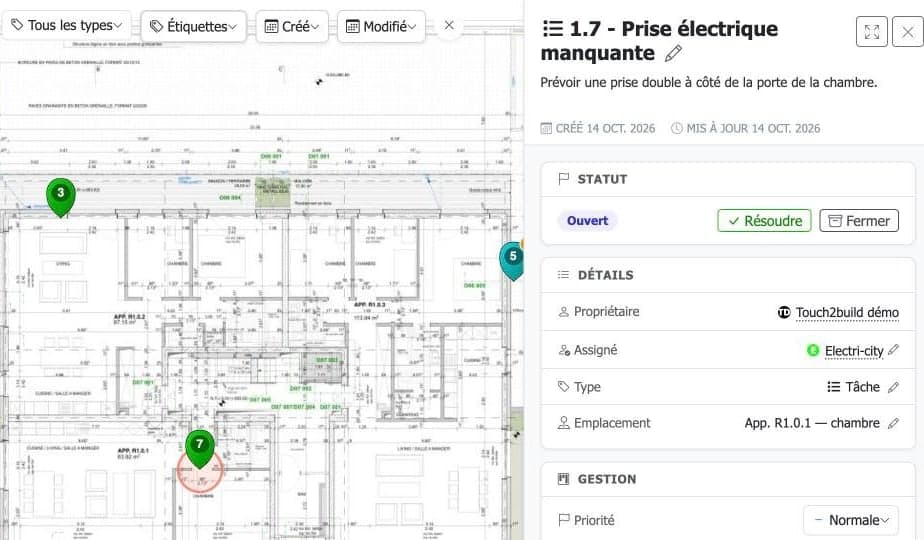
Task: Expand the detail panel to fullscreen
Action: tap(872, 32)
